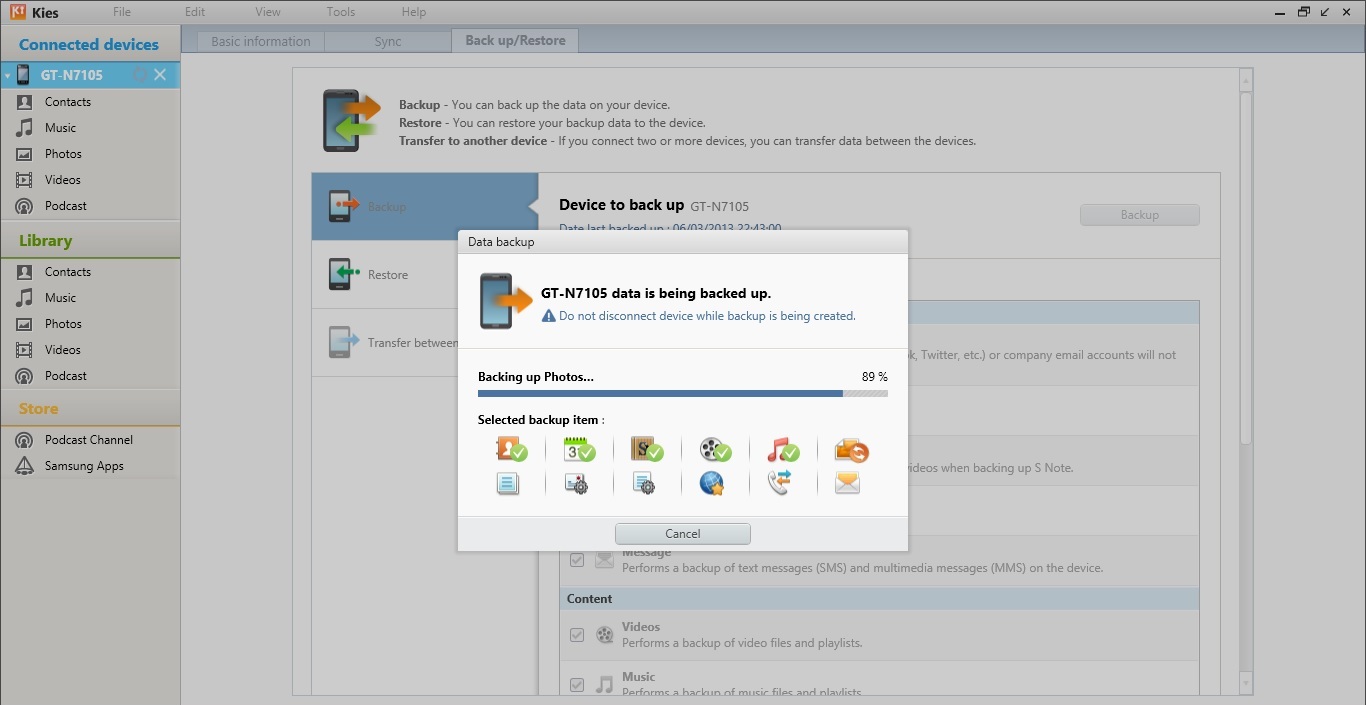Screen dimensions: 1366x705
Task: Click the Podcast icon under Connected devices
Action: [24, 206]
